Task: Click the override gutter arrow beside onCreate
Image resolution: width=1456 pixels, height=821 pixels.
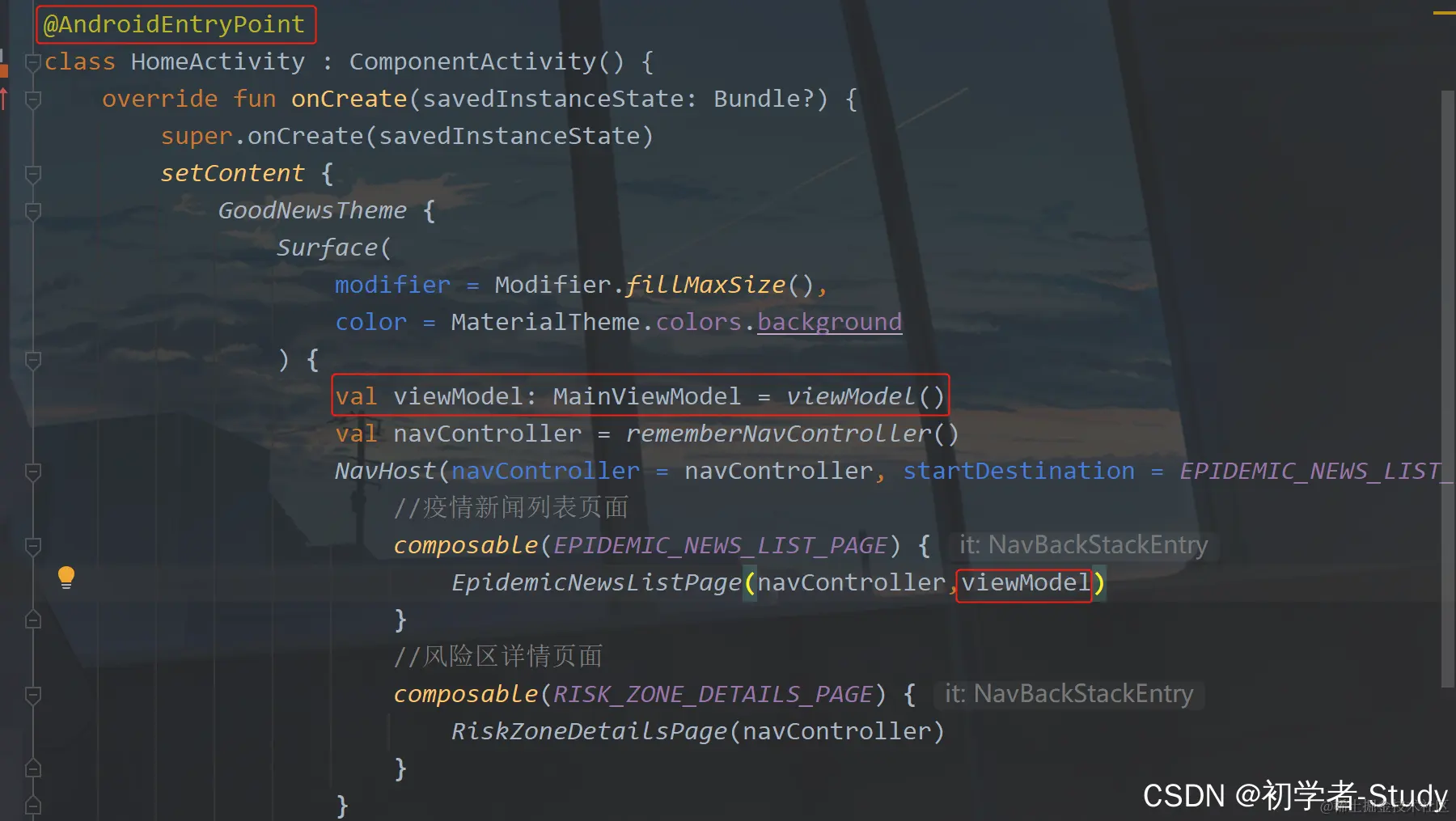Action: (x=4, y=99)
